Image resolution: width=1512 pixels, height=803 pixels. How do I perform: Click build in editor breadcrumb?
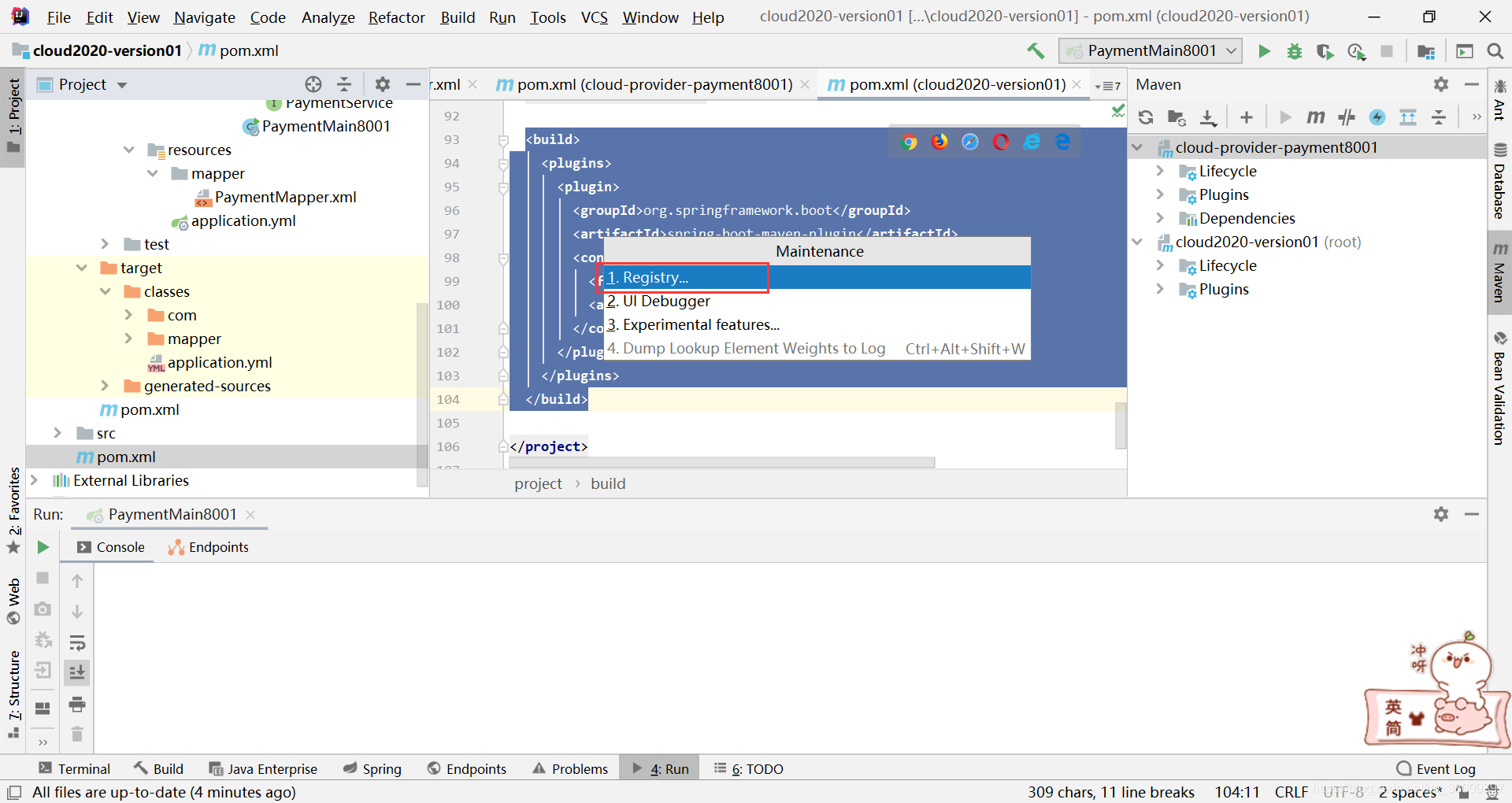pos(608,483)
